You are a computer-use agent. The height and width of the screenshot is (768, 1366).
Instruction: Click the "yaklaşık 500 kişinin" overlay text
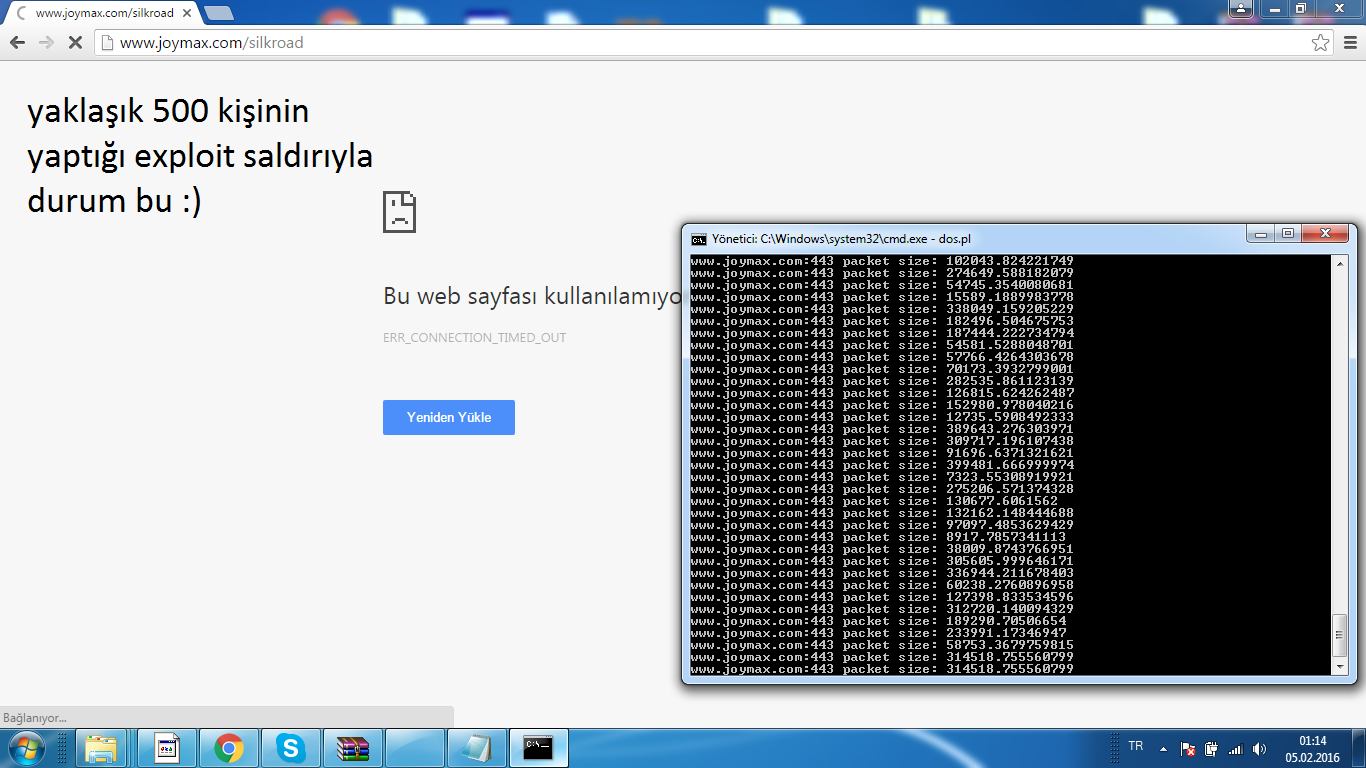point(168,111)
